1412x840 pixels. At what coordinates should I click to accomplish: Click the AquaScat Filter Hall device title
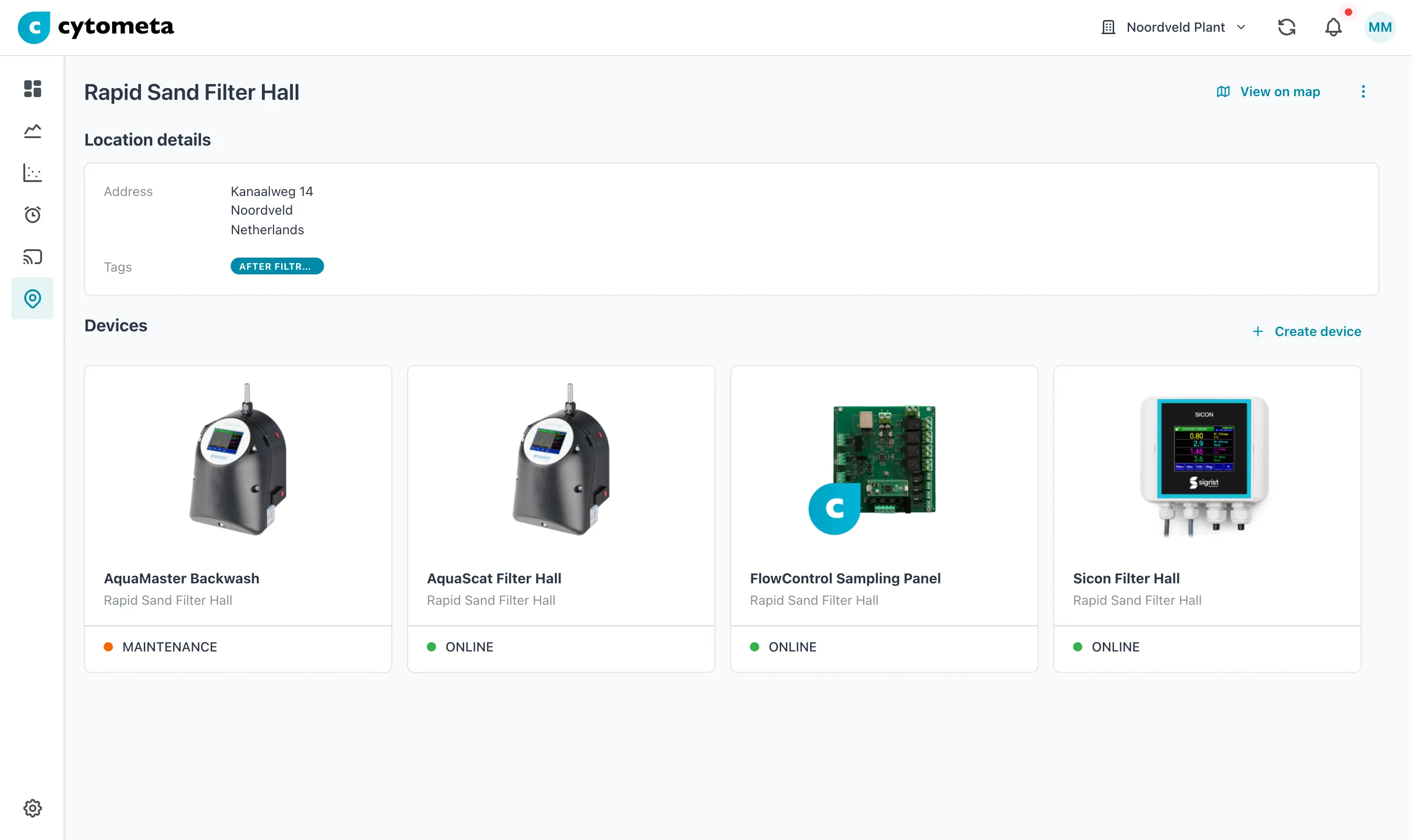(494, 579)
